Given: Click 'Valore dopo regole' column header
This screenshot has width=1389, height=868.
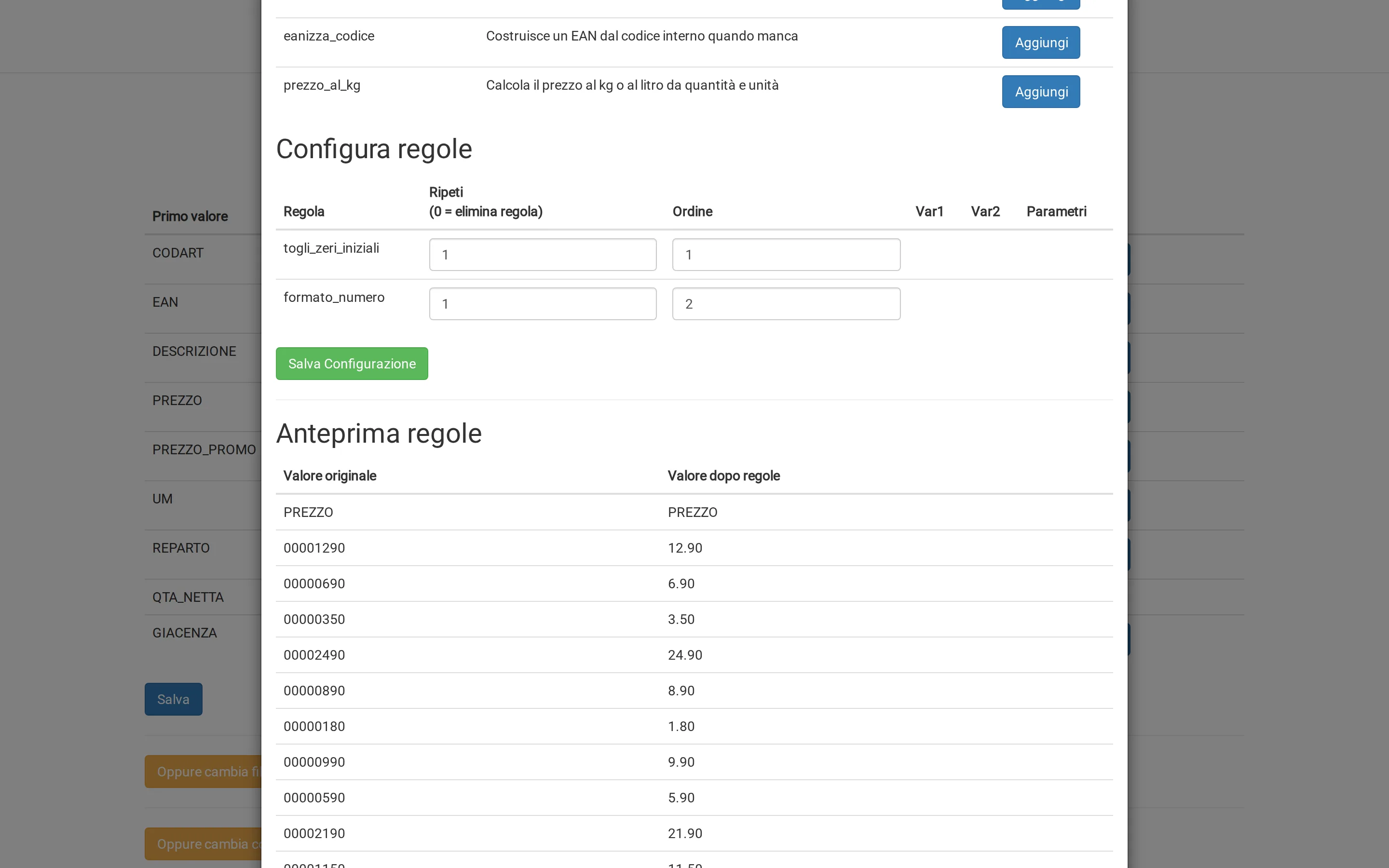Looking at the screenshot, I should [723, 476].
